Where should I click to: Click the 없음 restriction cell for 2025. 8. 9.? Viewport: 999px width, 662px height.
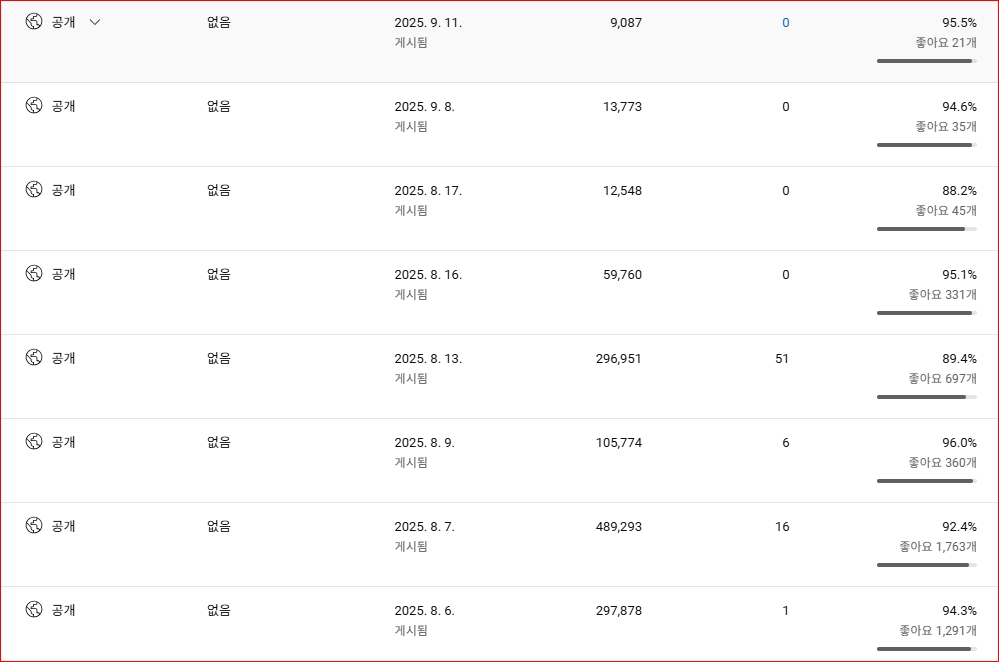219,442
